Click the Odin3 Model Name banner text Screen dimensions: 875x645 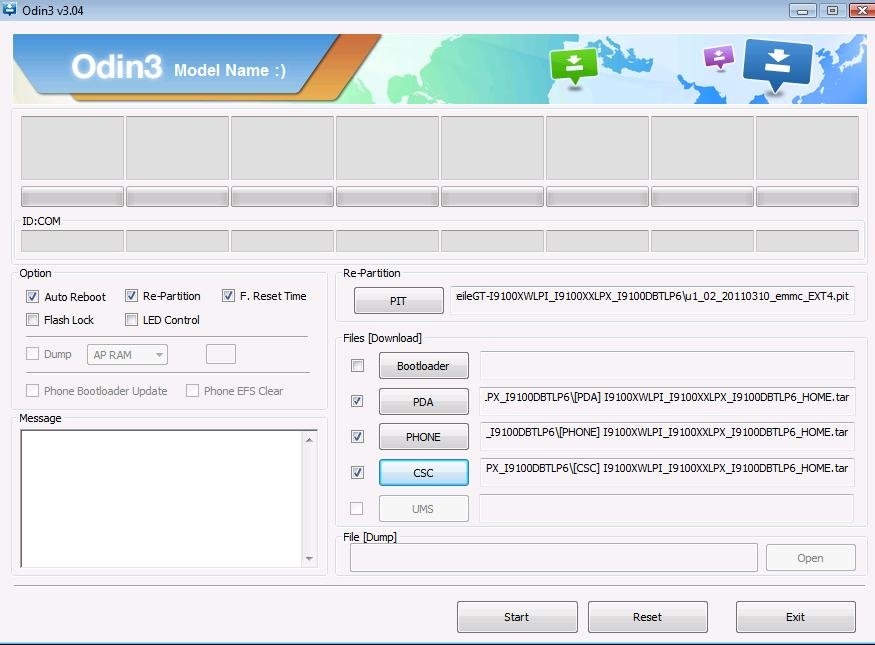pyautogui.click(x=179, y=68)
